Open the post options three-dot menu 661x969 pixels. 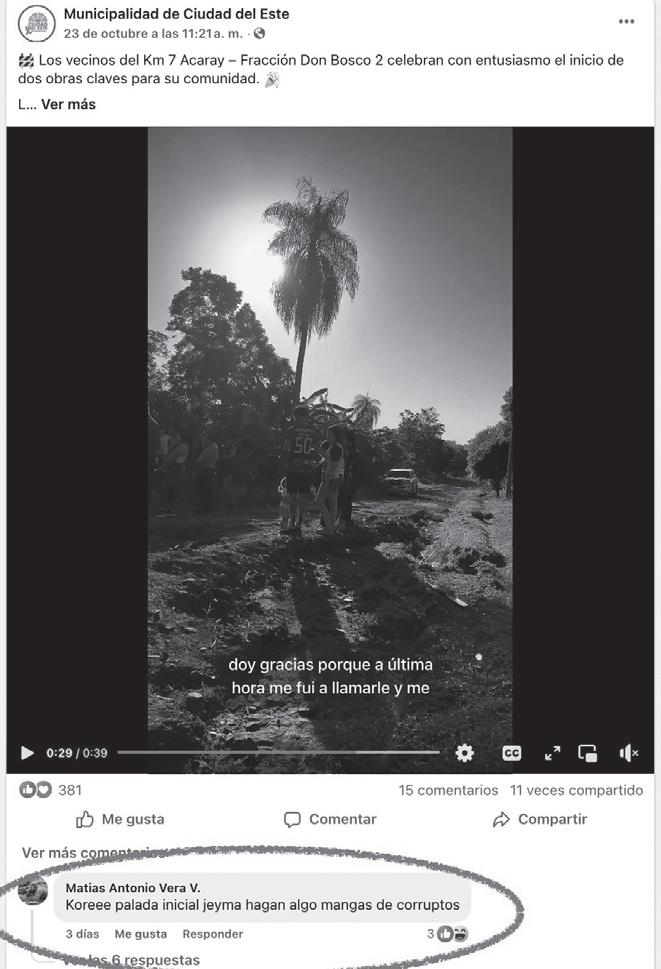coord(626,22)
